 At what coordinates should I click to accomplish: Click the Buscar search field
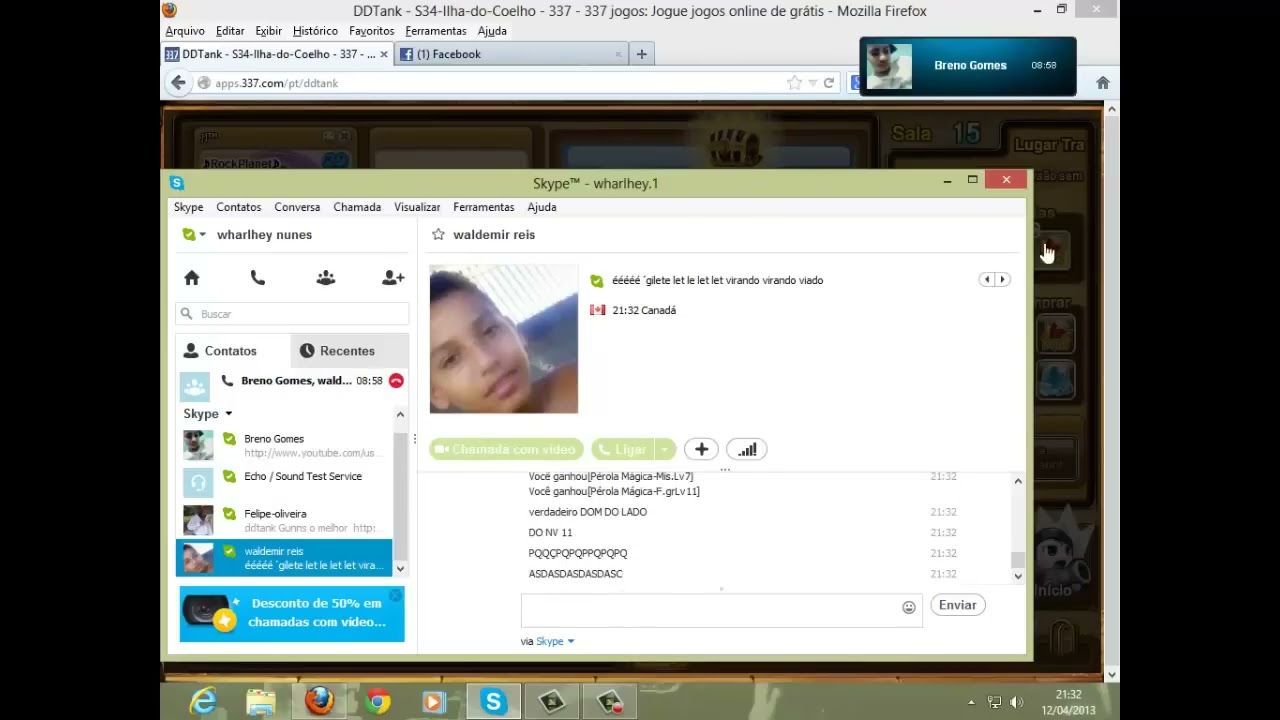(292, 314)
